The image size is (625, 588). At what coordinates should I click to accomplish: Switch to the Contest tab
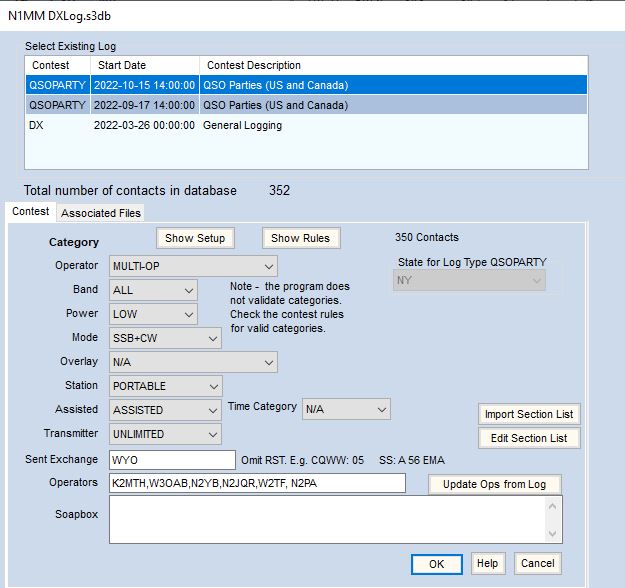[31, 211]
